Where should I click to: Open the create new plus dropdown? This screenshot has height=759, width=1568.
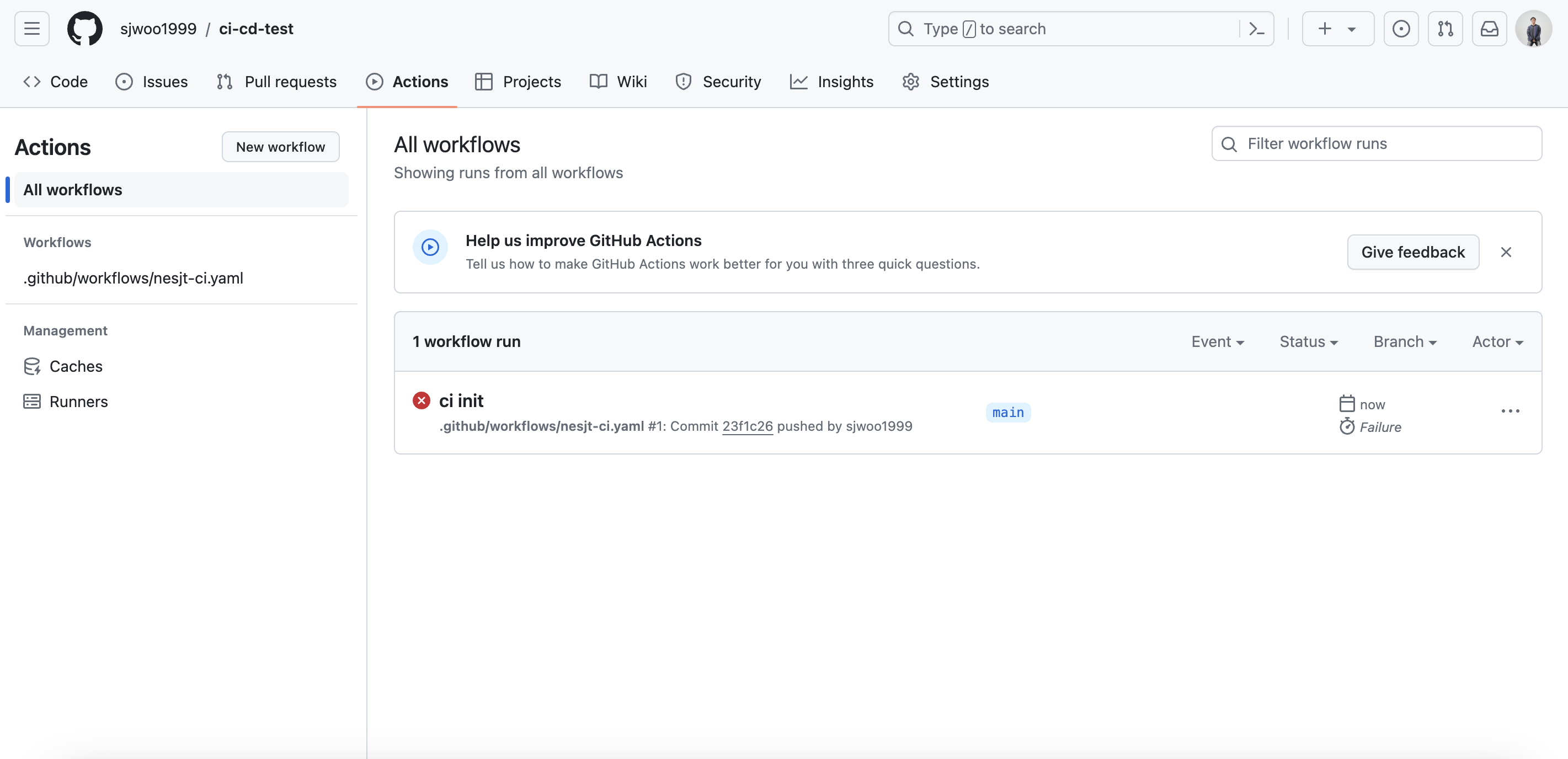pyautogui.click(x=1337, y=29)
